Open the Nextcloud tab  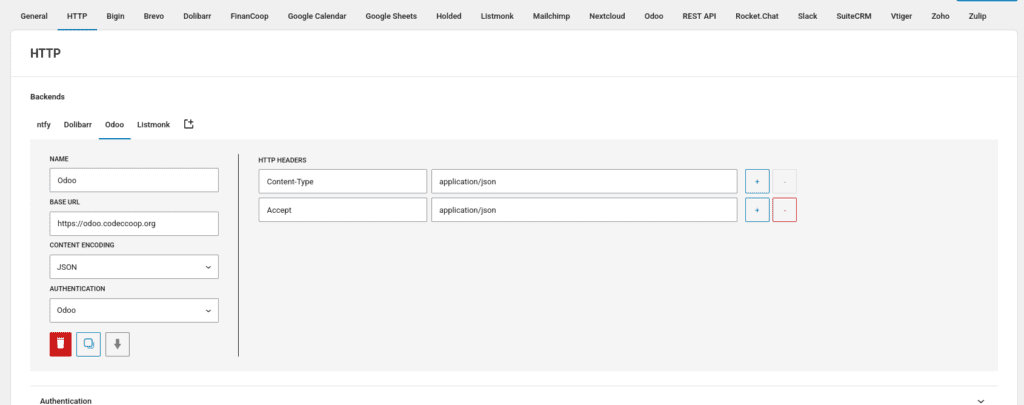(607, 16)
